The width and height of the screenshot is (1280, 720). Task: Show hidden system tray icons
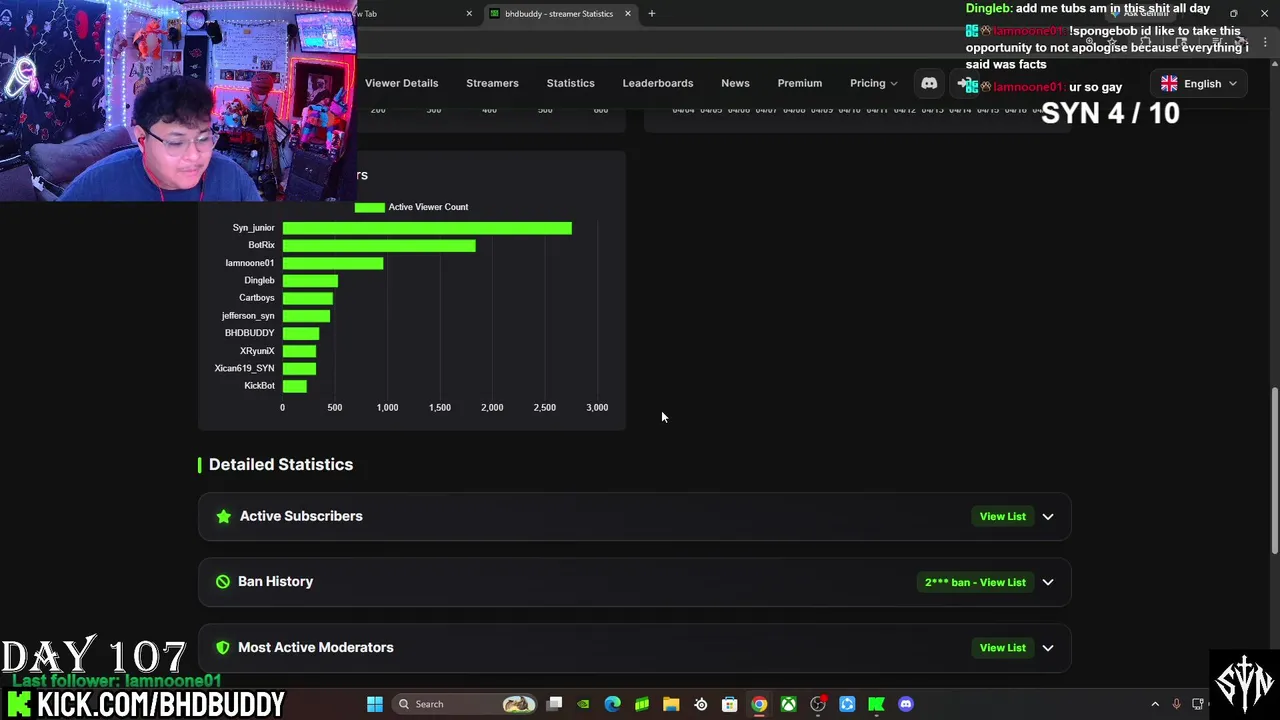(1155, 704)
